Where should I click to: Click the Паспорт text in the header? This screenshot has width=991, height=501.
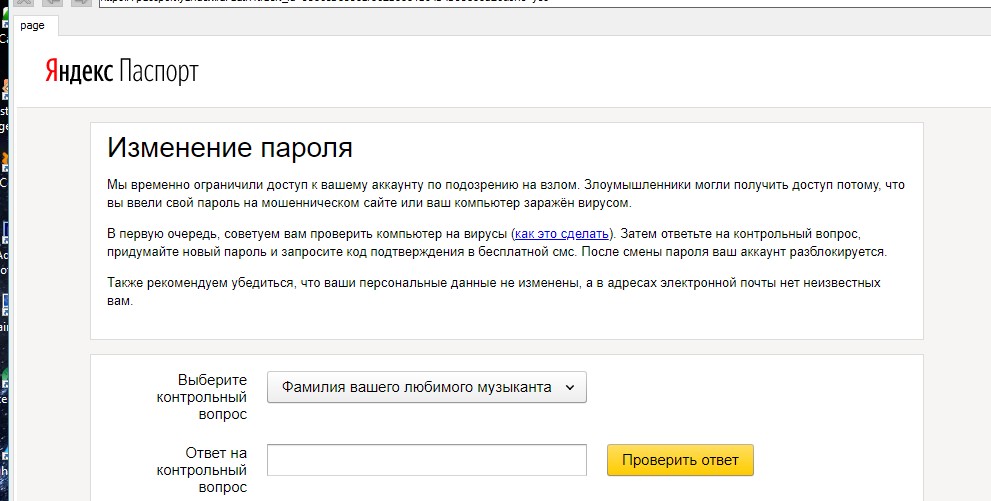point(158,72)
